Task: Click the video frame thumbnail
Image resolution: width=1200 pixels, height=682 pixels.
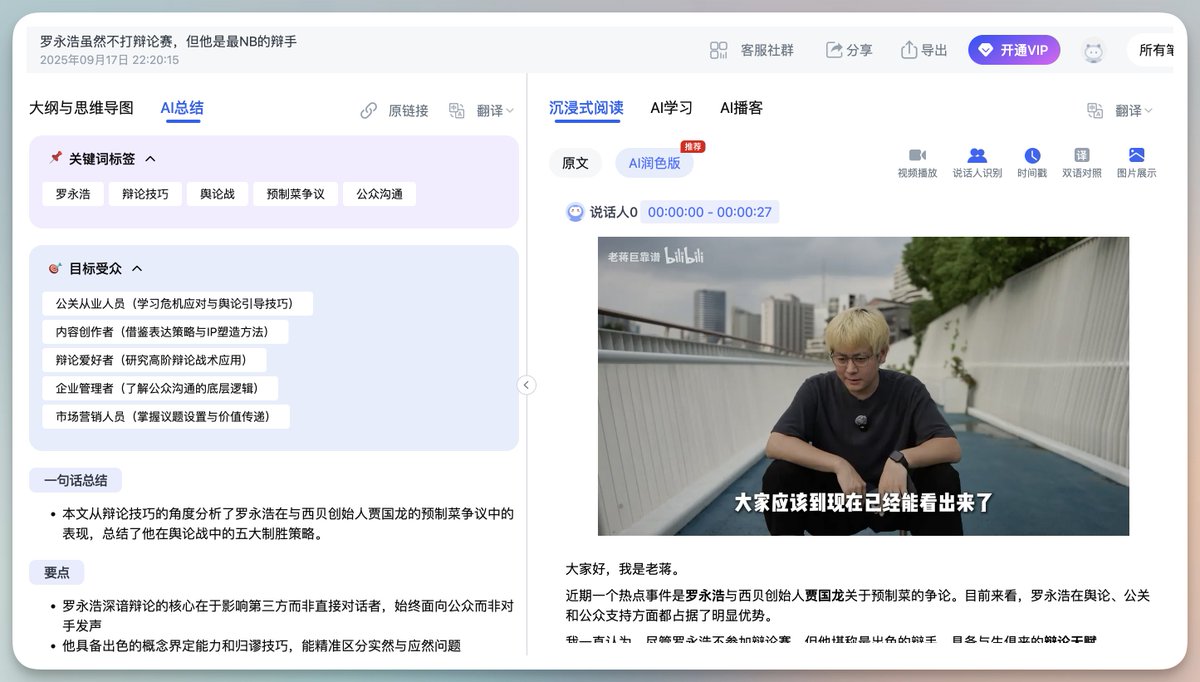Action: click(863, 386)
